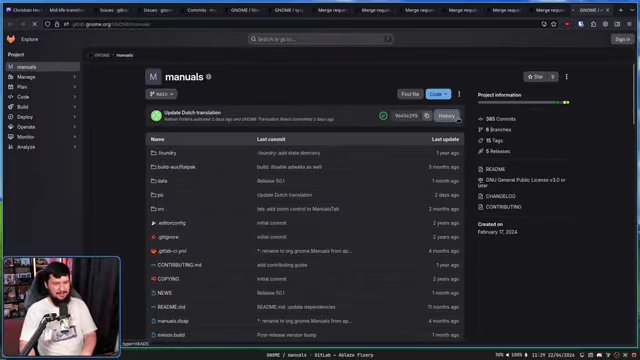List all tabs with the tab bar chevron
The height and width of the screenshot is (360, 640).
tap(633, 10)
